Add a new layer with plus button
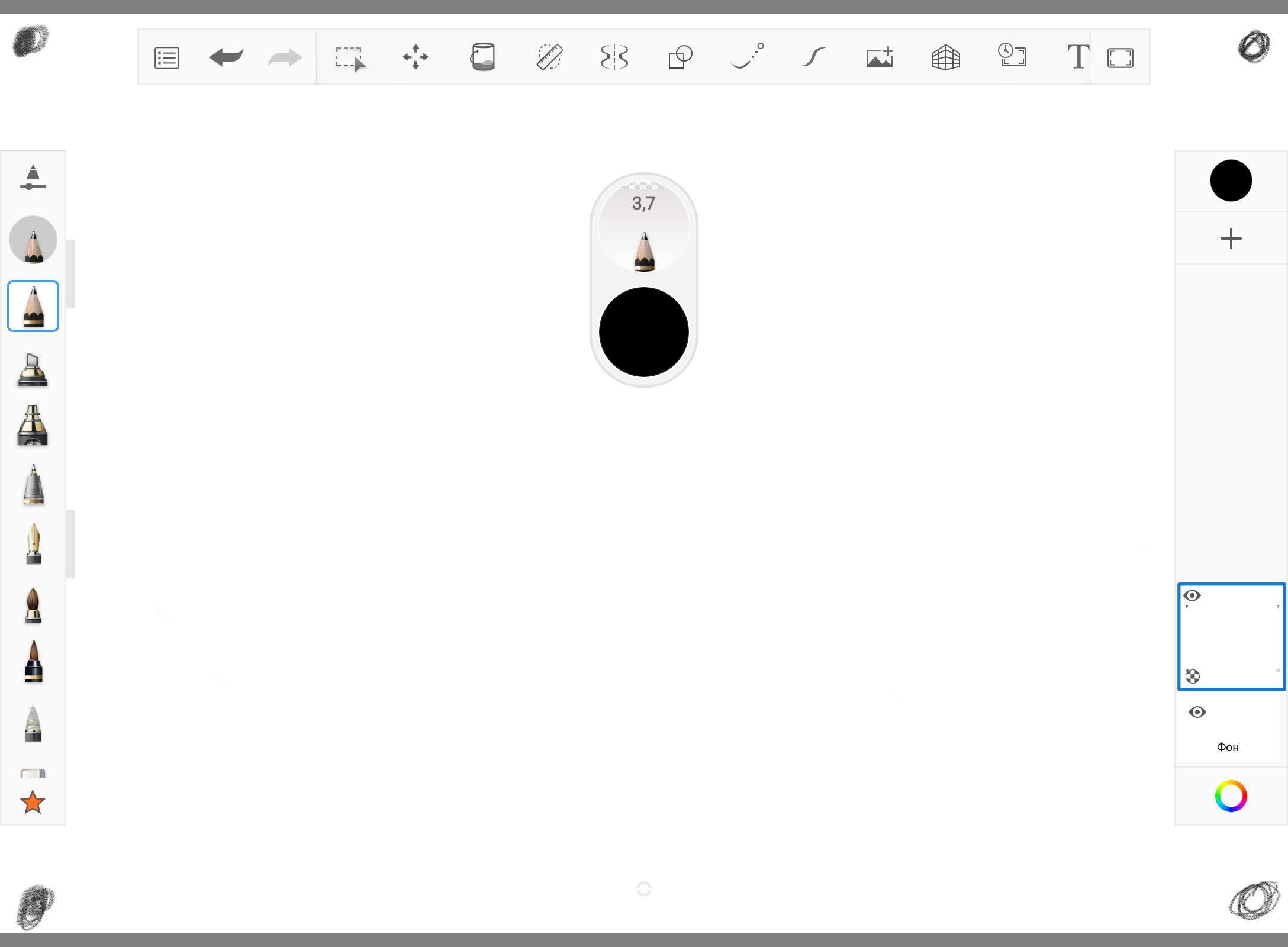The width and height of the screenshot is (1288, 947). (x=1231, y=239)
